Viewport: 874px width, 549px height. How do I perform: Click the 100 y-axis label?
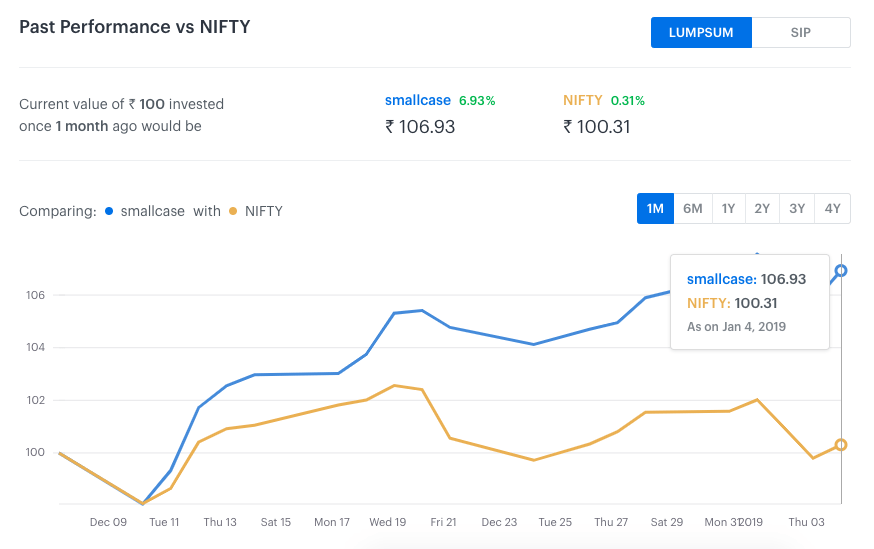(36, 452)
